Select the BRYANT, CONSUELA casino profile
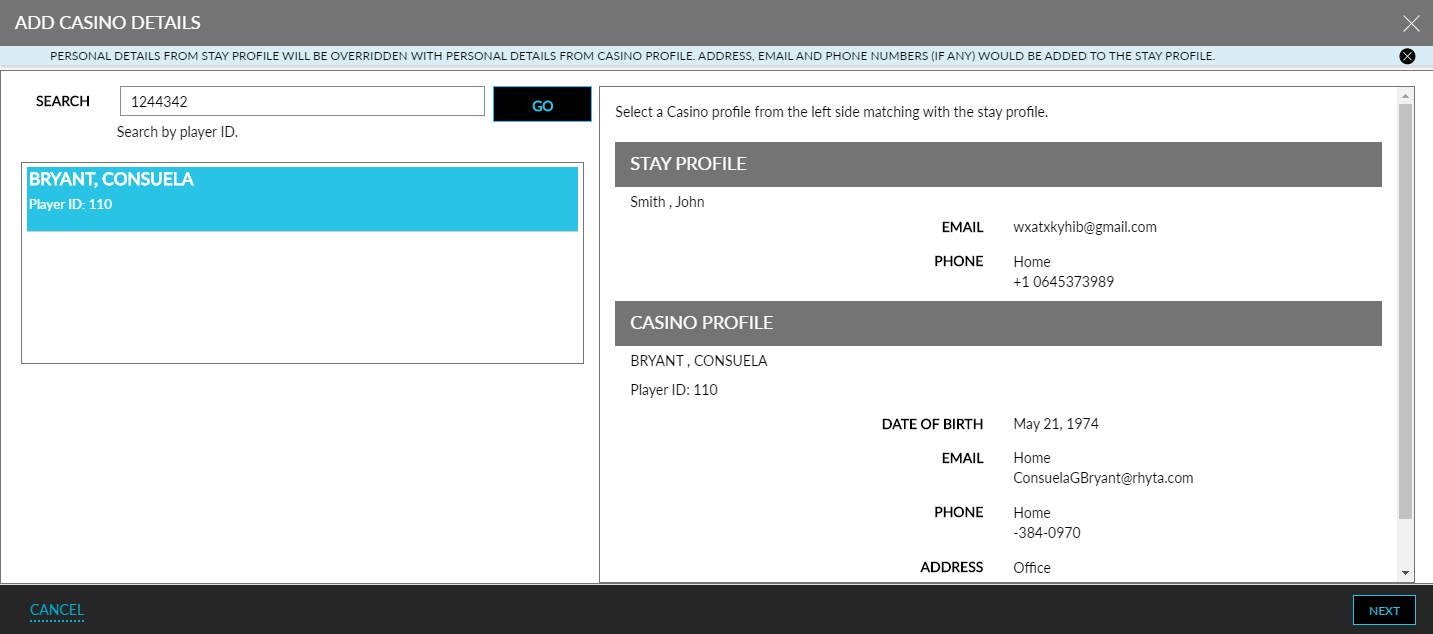Screen dimensions: 1433x634 302,199
